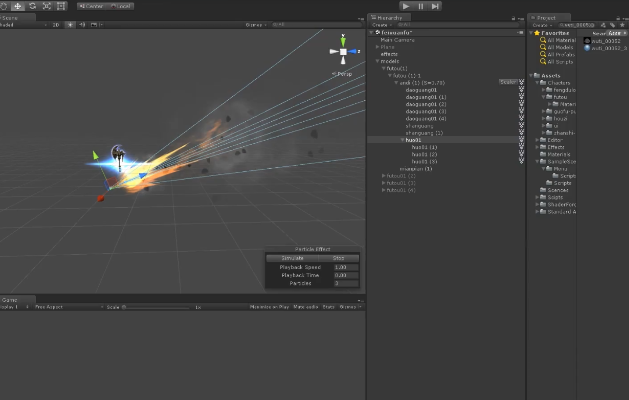The image size is (629, 400).
Task: Select the Move tool in toolbar
Action: tap(18, 6)
